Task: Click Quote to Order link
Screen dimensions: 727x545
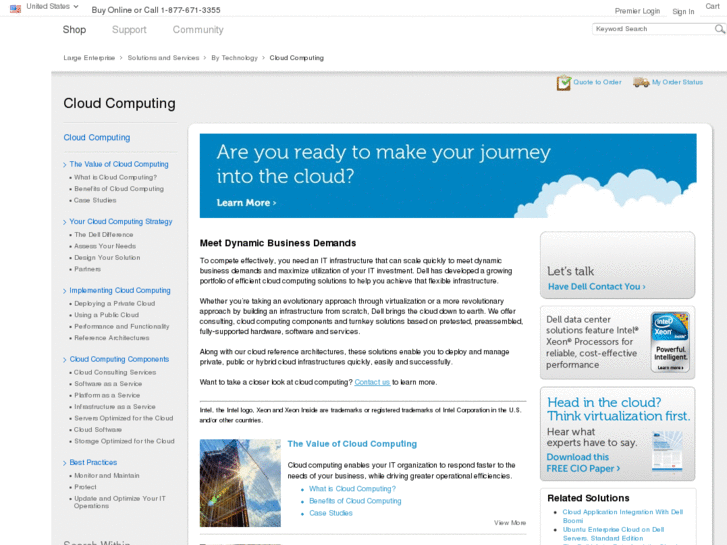Action: 597,82
